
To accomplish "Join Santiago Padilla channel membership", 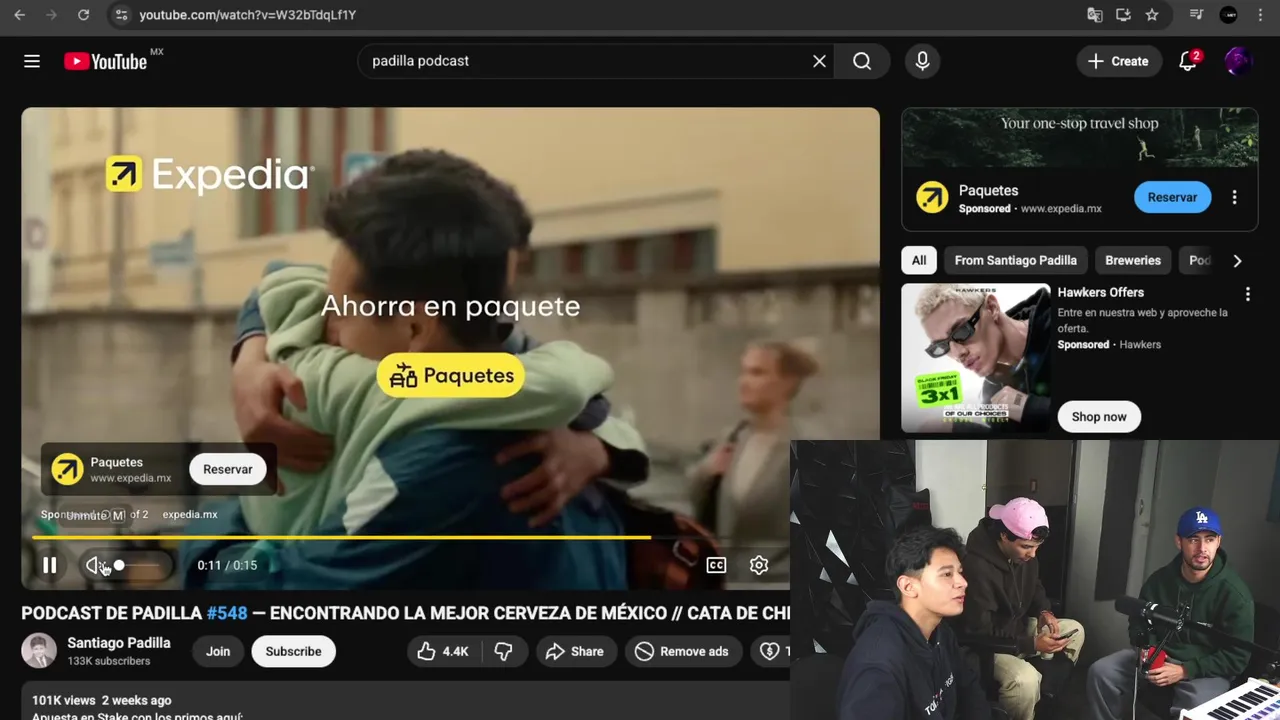I will coord(218,651).
